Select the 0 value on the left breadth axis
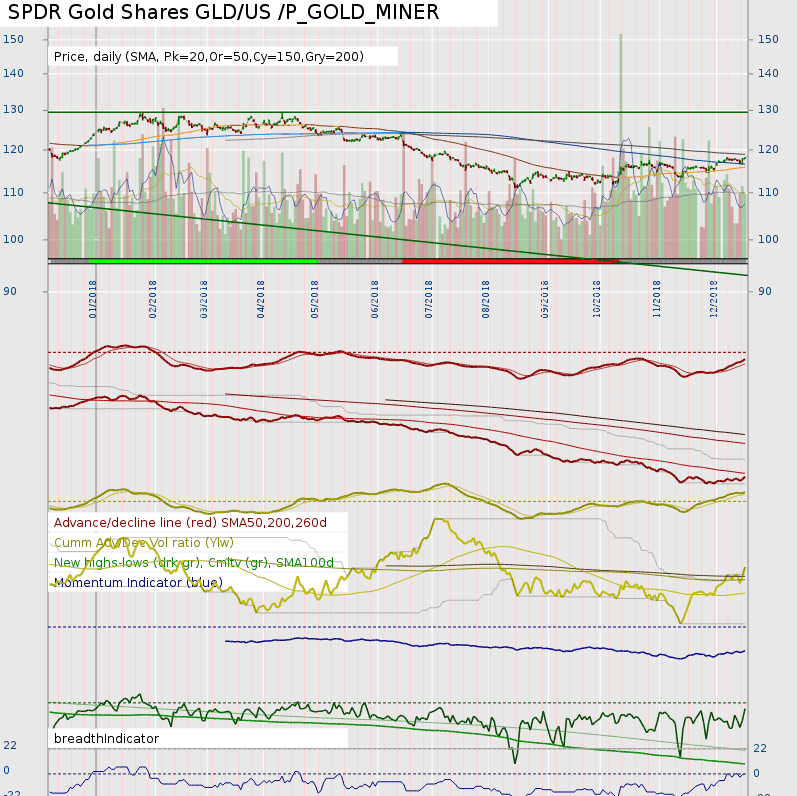The image size is (797, 796). [x=6, y=770]
